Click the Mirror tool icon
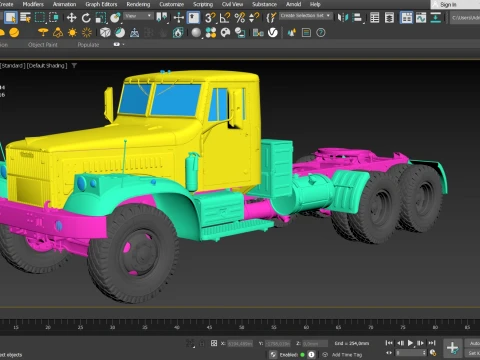The image size is (480, 360). coord(342,17)
